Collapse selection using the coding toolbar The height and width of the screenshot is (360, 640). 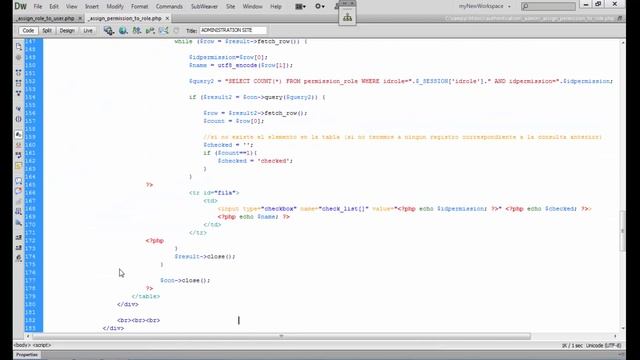(19, 83)
